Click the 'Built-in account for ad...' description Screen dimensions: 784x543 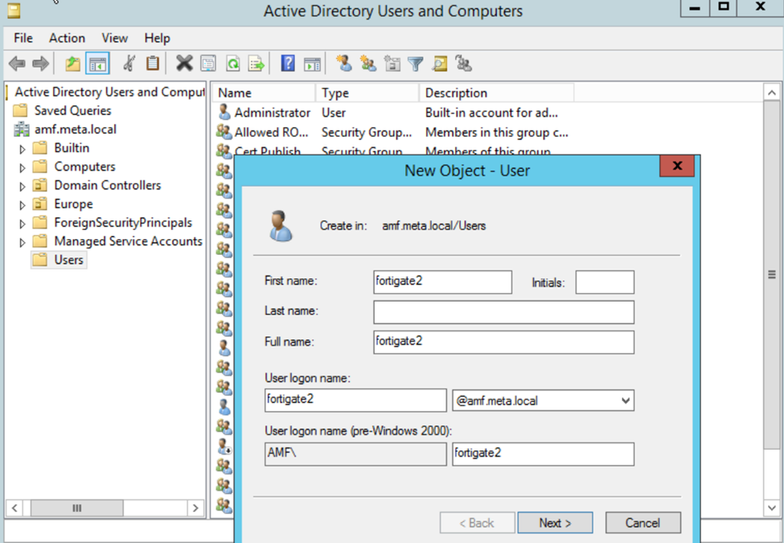click(492, 112)
